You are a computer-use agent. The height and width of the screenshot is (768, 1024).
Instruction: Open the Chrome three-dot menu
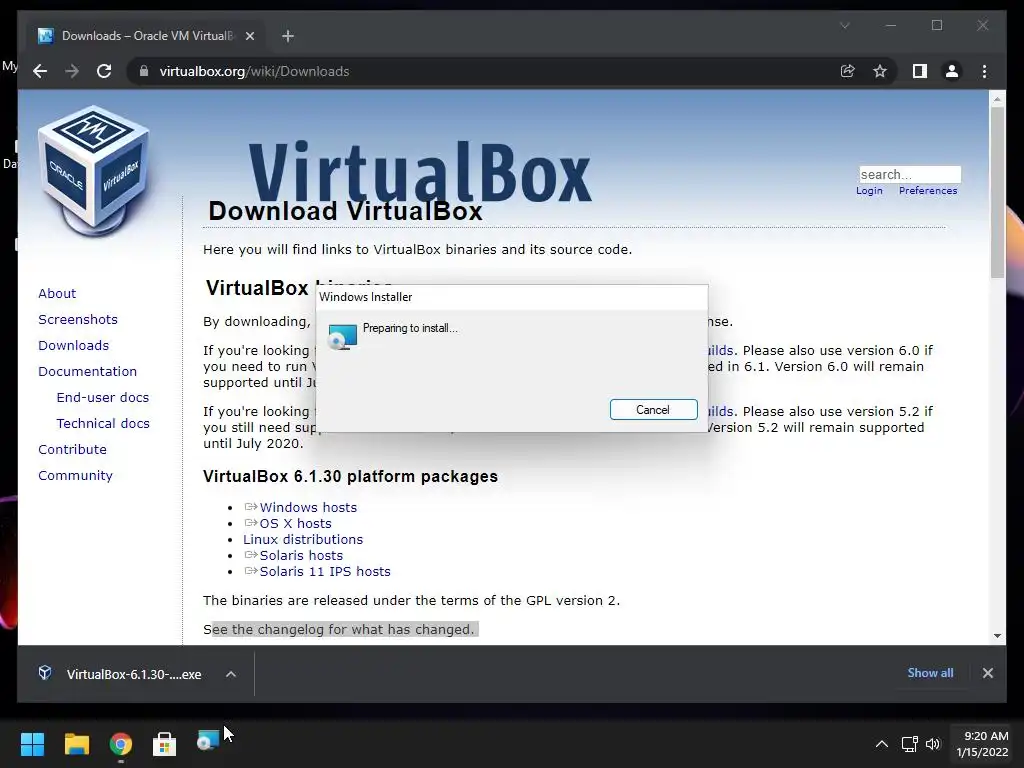(x=984, y=71)
